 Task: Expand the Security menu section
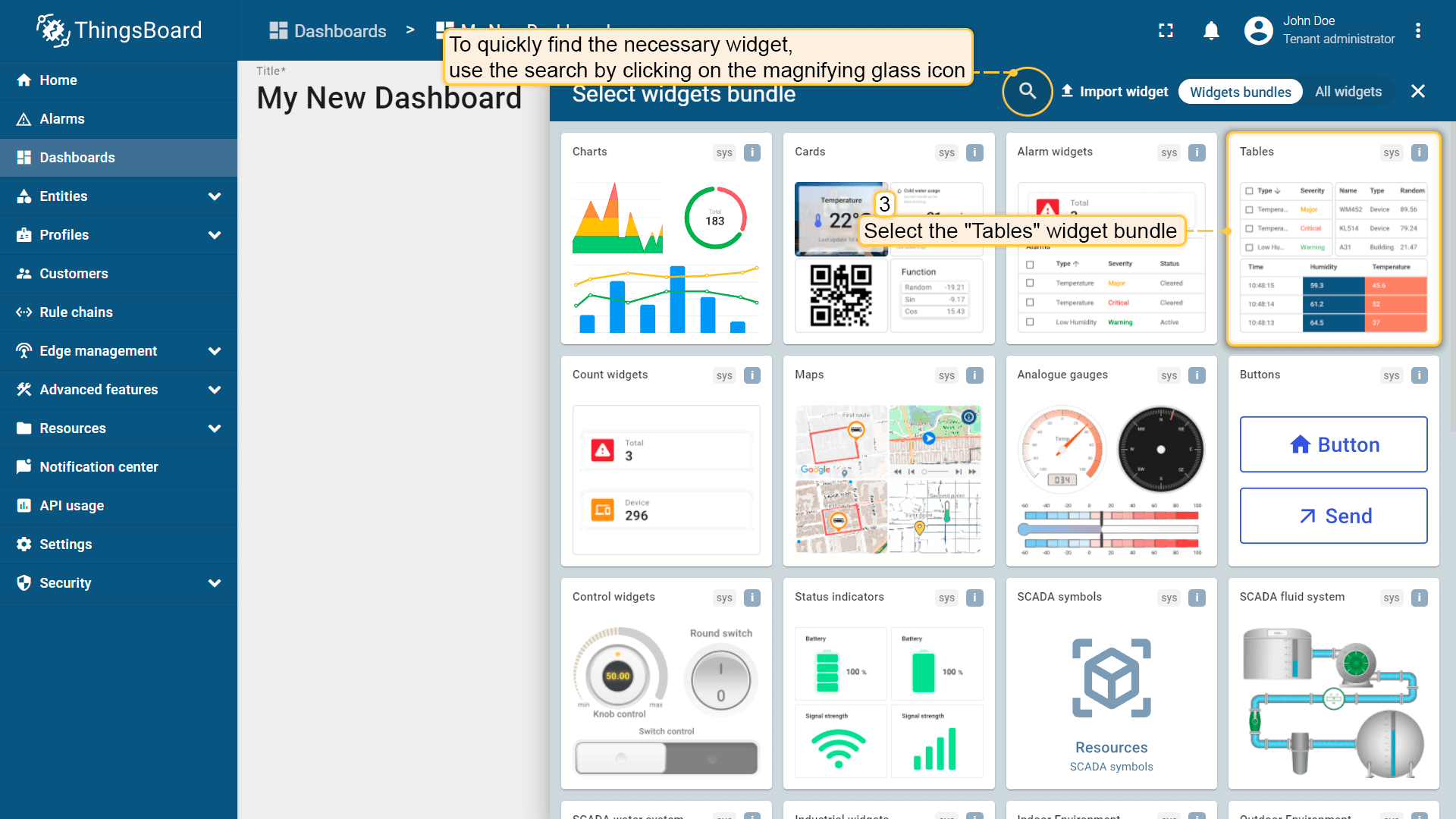[215, 583]
